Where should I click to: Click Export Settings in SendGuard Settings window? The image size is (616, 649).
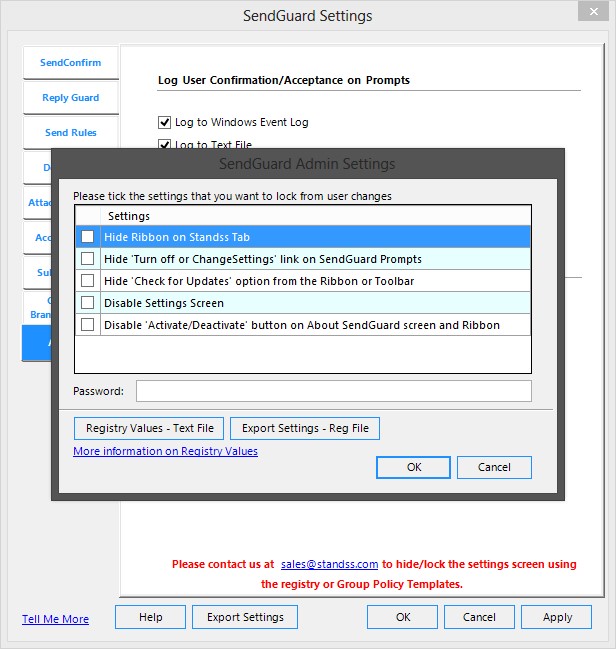(245, 617)
